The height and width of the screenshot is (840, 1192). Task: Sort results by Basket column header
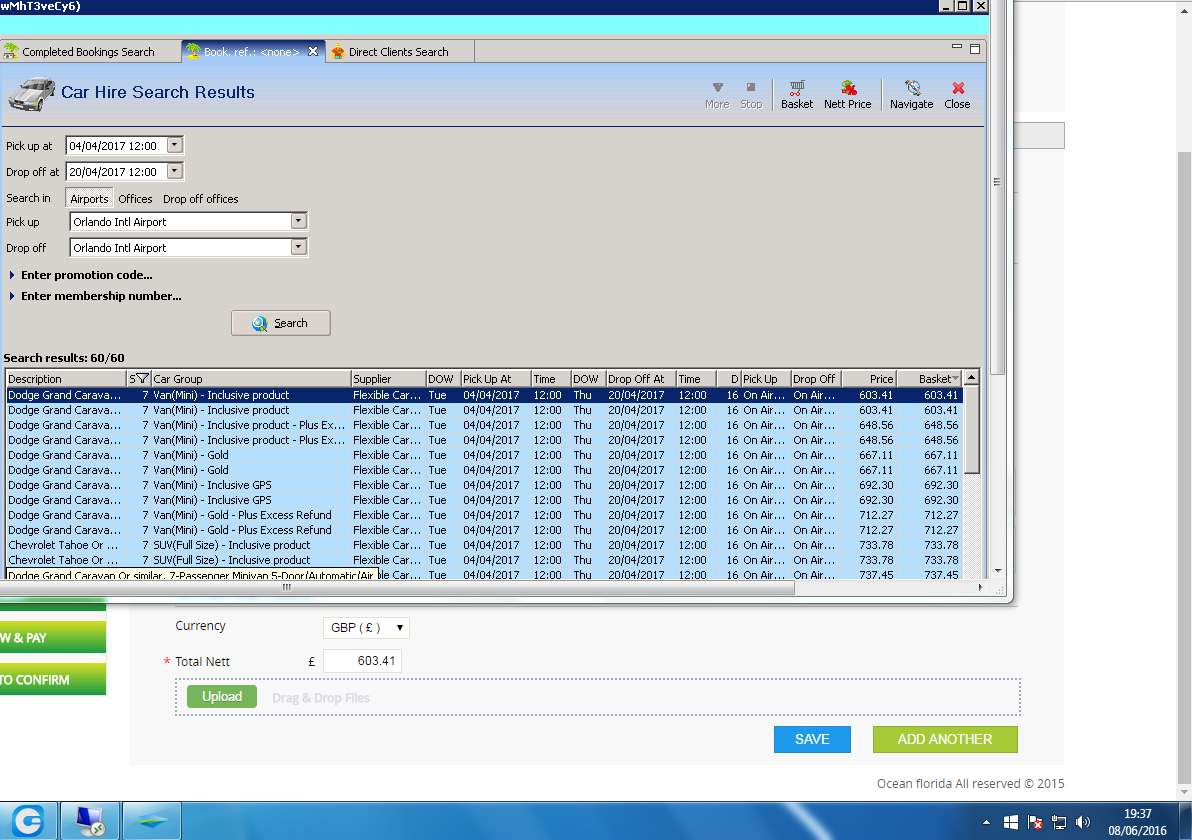930,379
